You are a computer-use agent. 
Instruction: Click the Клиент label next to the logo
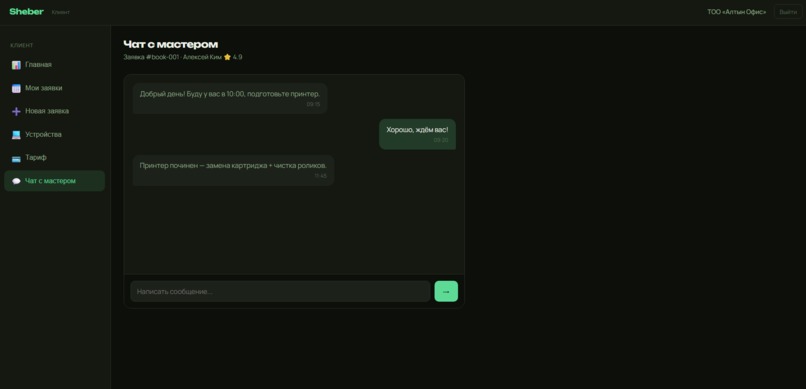pyautogui.click(x=61, y=12)
